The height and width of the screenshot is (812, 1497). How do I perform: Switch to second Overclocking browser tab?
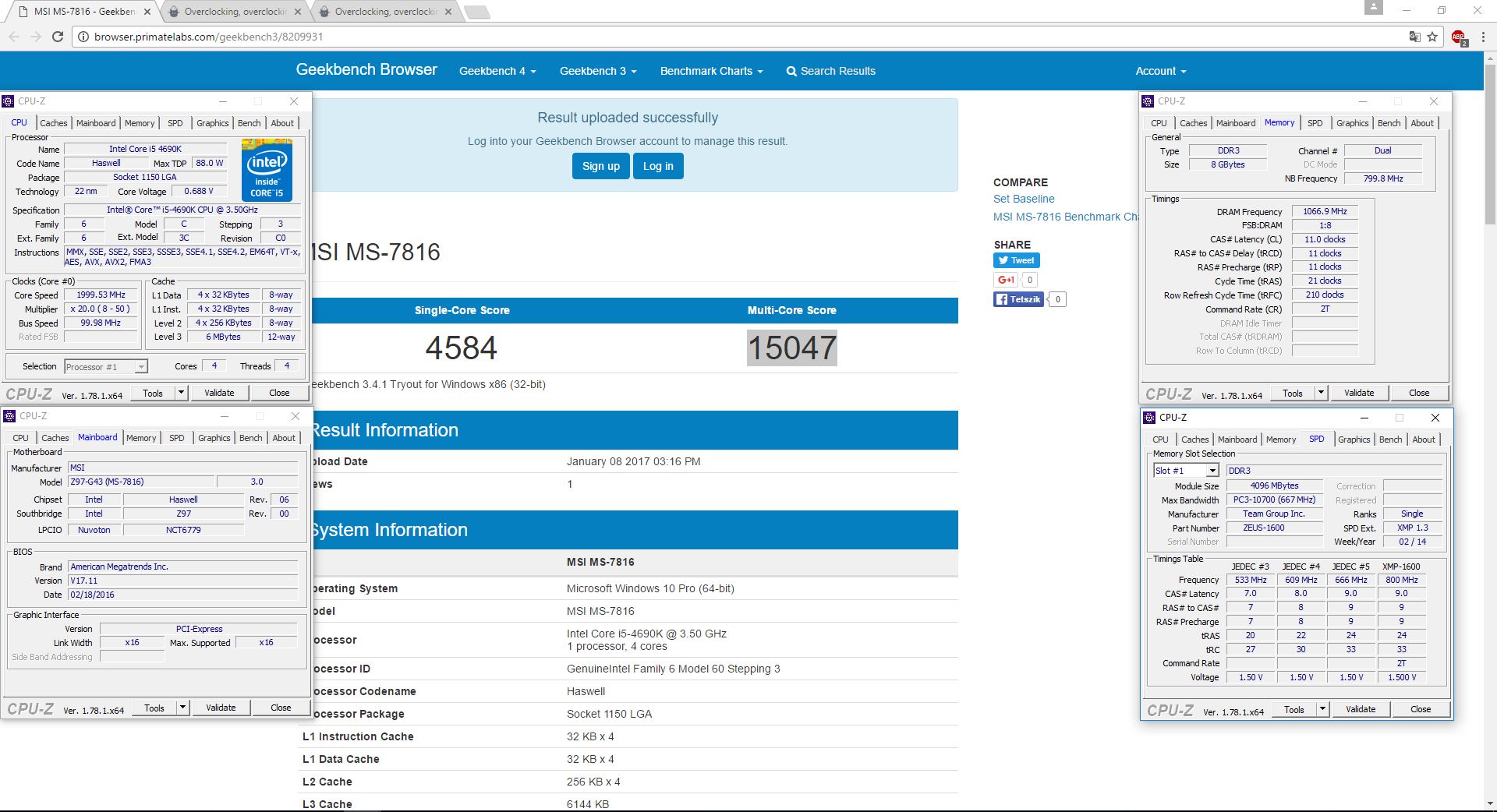(x=386, y=12)
